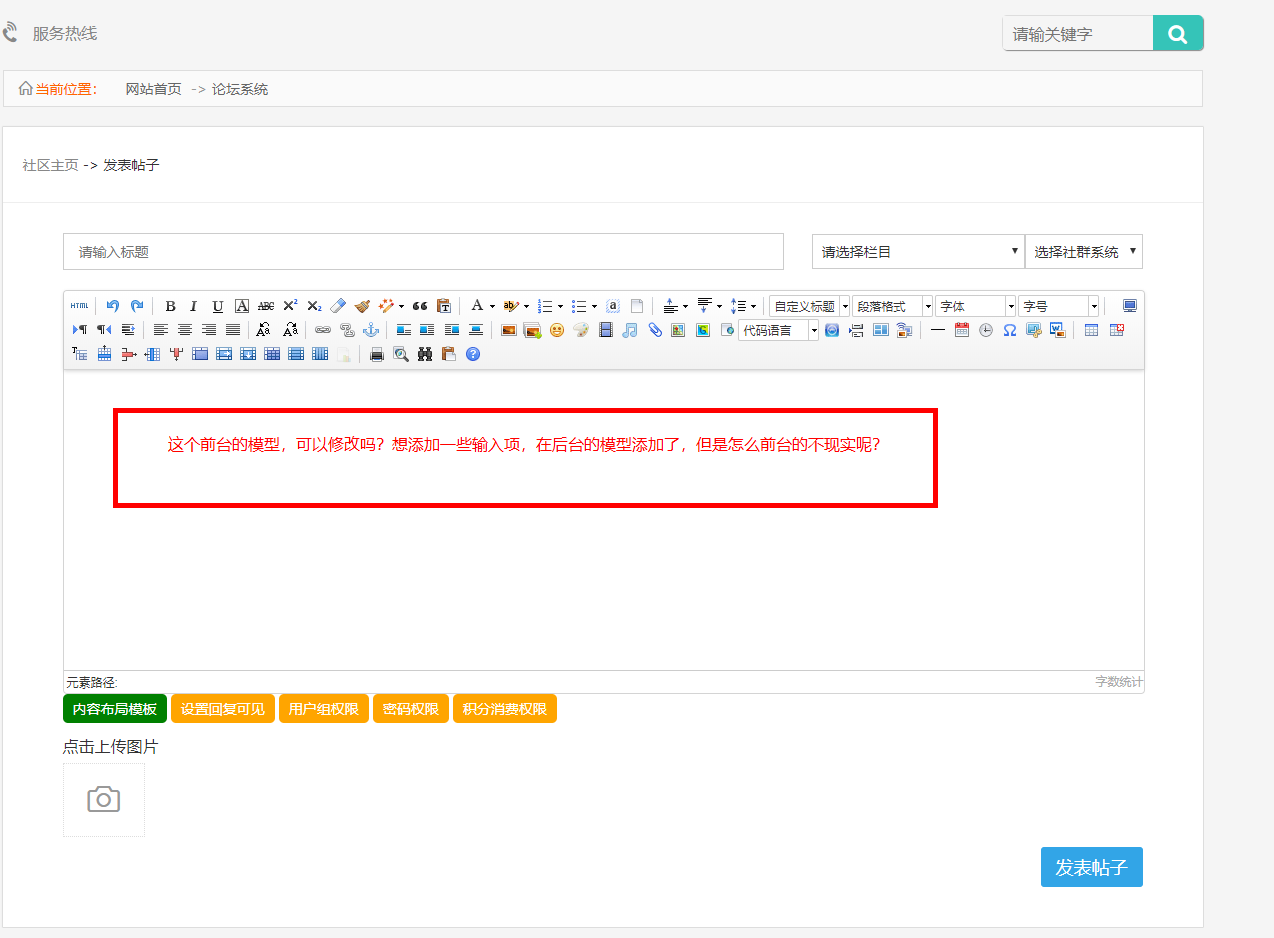The image size is (1274, 938).
Task: Click the undo arrow icon
Action: tap(113, 306)
